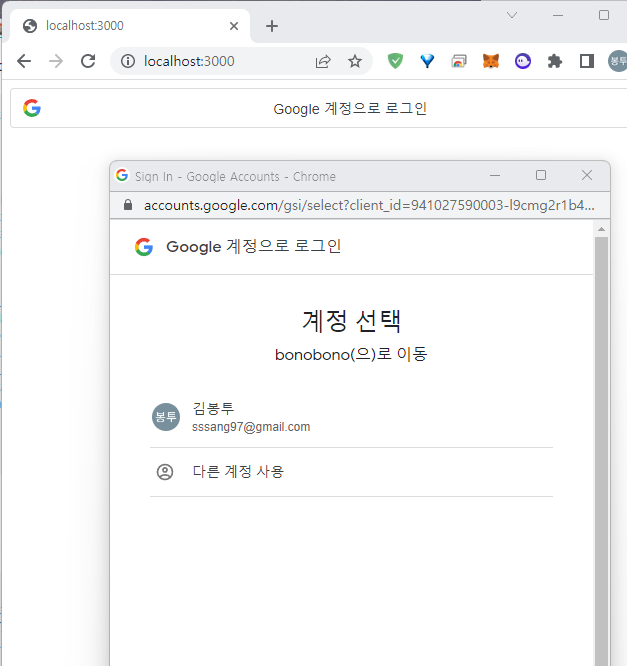Screen dimensions: 627x666
Task: Bookmark this page with the star icon
Action: tap(354, 61)
